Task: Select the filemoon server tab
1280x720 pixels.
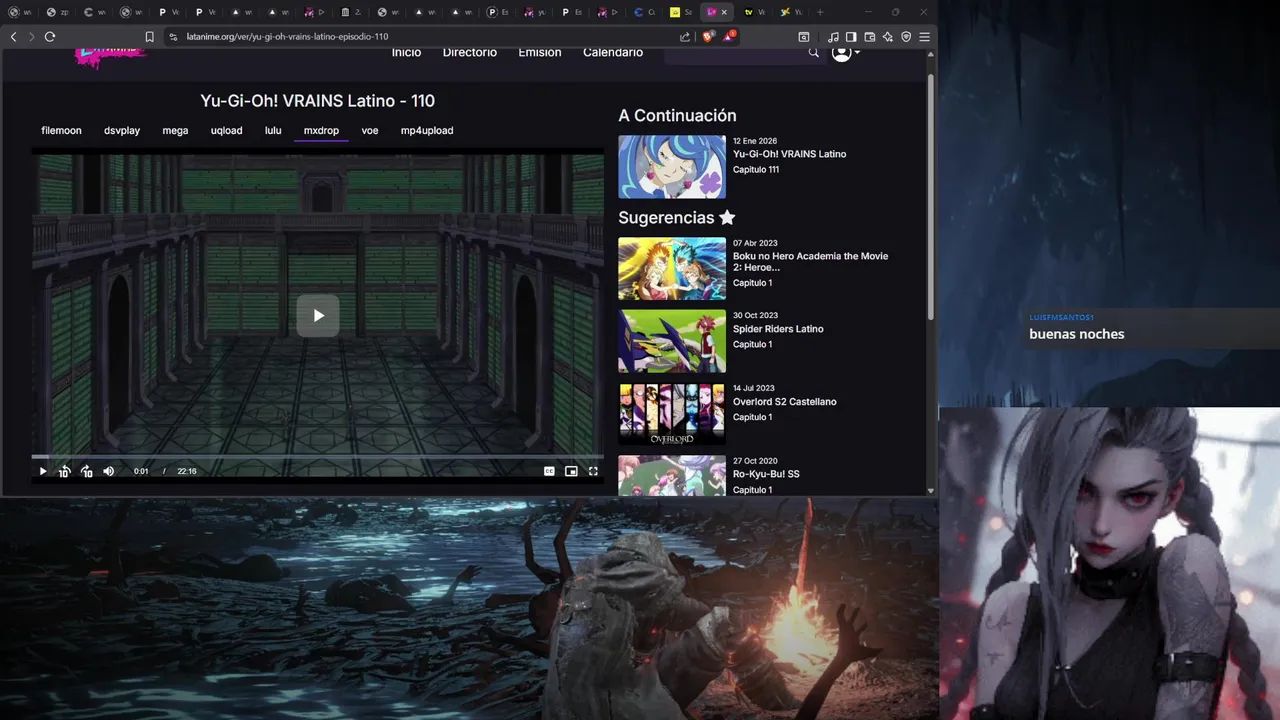Action: 61,131
